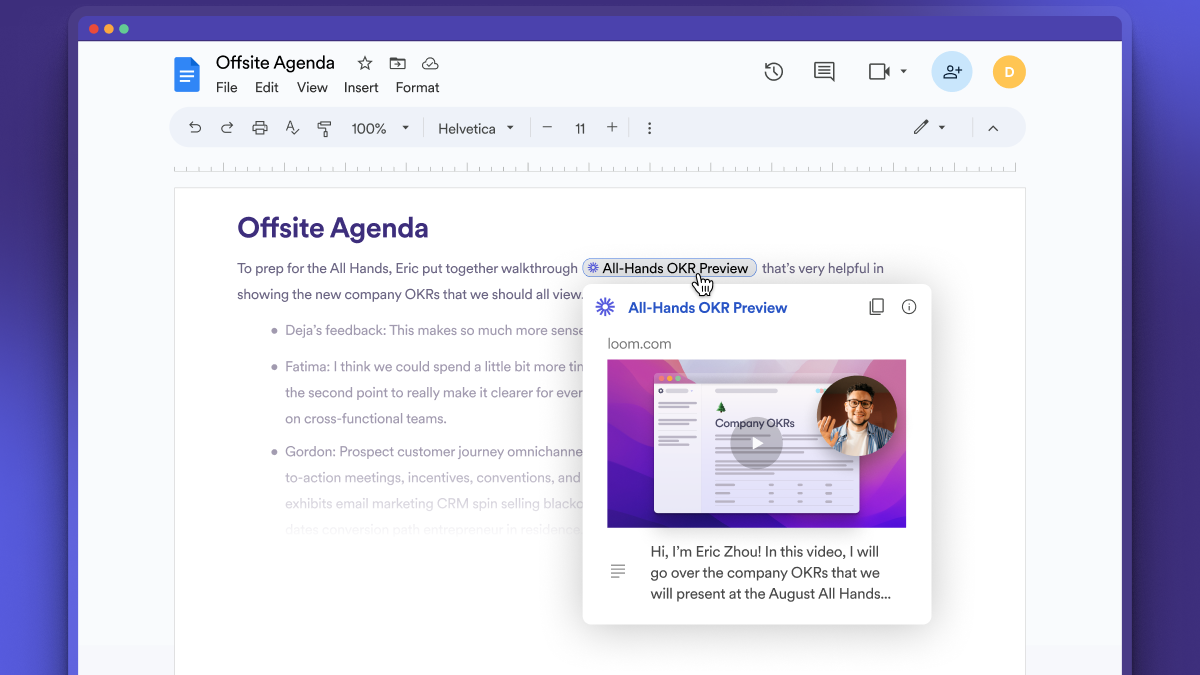Copy link icon in Loom preview card
Viewport: 1200px width, 675px height.
pyautogui.click(x=876, y=307)
